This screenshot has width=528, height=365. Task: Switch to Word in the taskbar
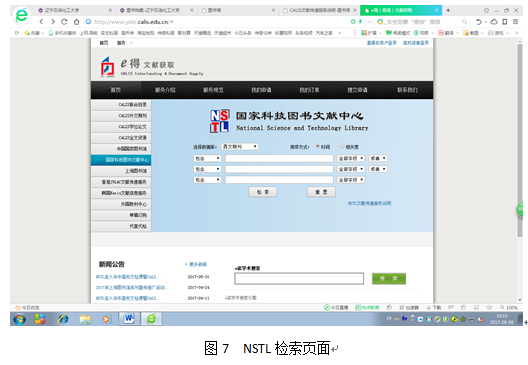click(x=129, y=319)
